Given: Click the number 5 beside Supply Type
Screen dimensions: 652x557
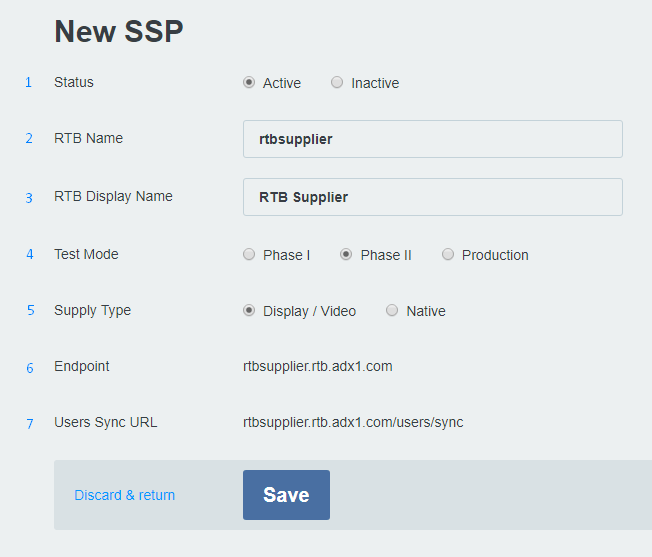Looking at the screenshot, I should coord(30,311).
